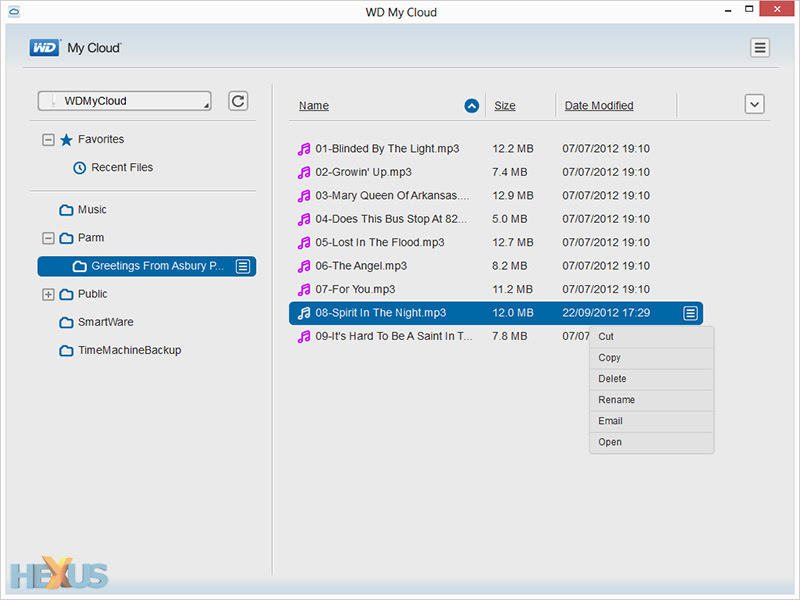
Task: Click the cloud icon in the title bar
Action: 14,11
